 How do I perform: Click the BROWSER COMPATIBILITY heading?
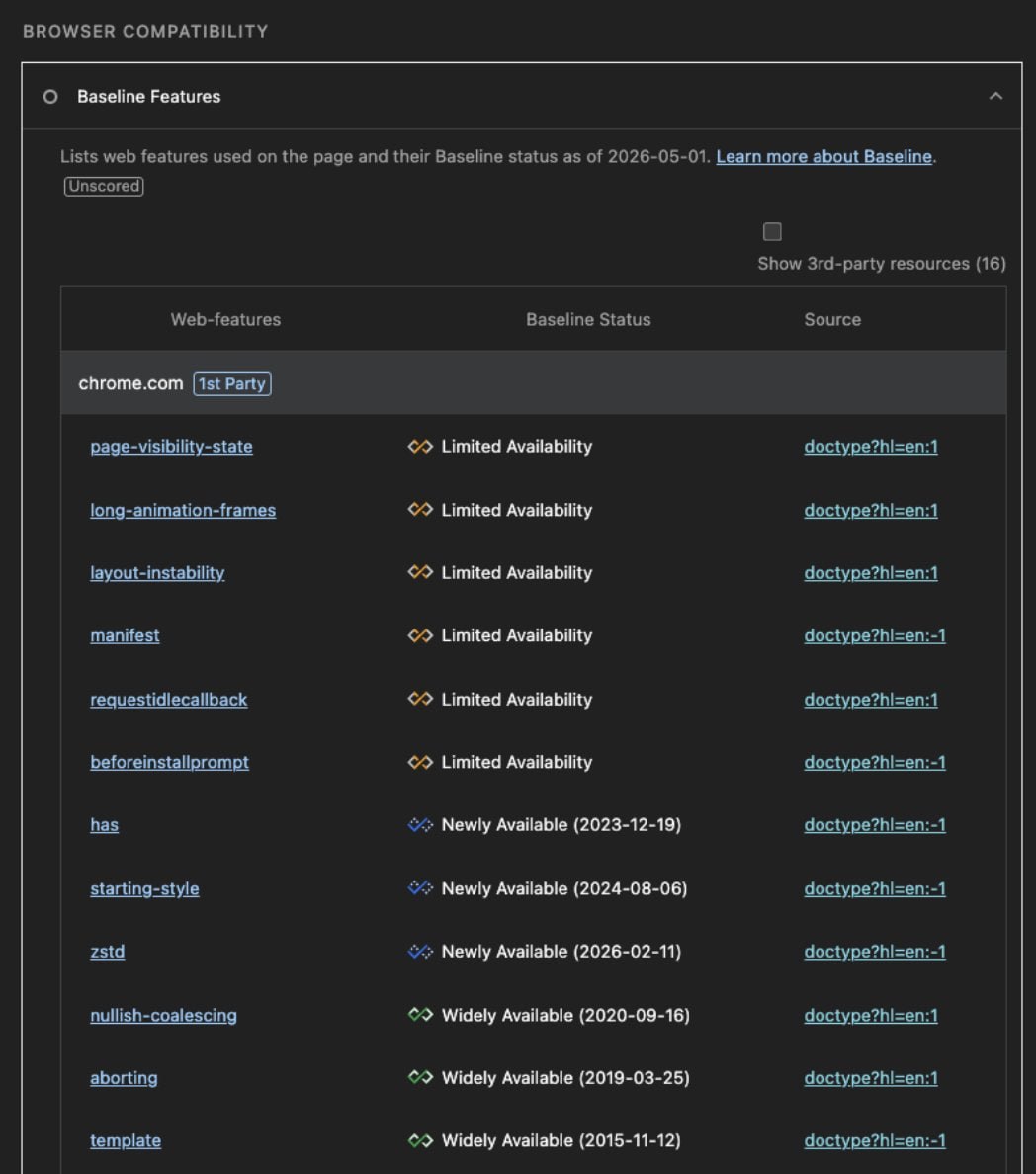tap(145, 32)
